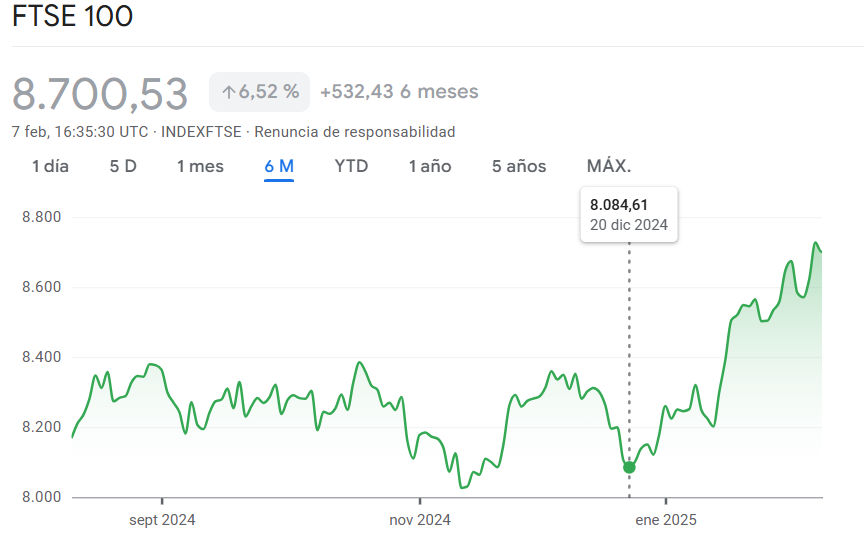Click the up arrow in percentage badge
The height and width of the screenshot is (538, 864).
click(229, 92)
